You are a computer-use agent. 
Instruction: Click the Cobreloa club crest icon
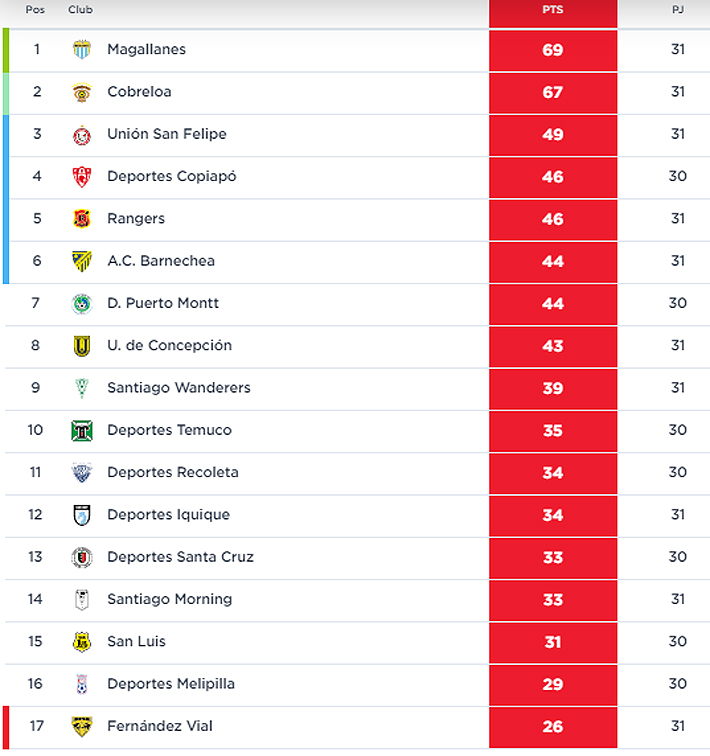pos(82,92)
